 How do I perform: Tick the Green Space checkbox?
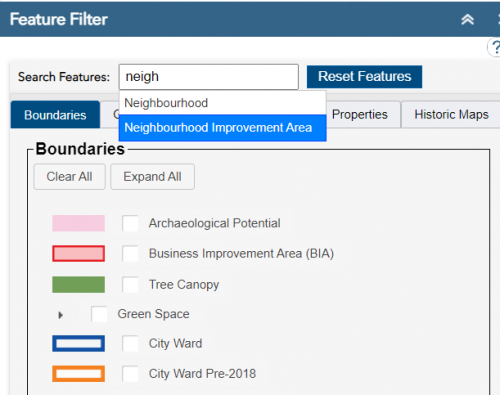[99, 314]
